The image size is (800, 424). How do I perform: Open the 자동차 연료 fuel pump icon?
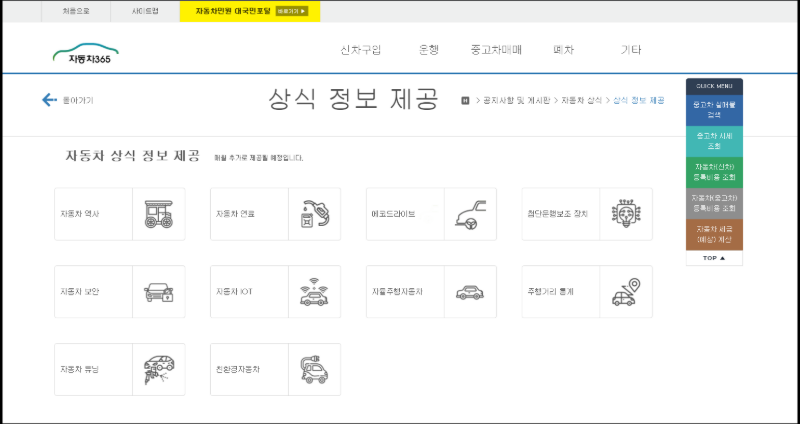[314, 214]
